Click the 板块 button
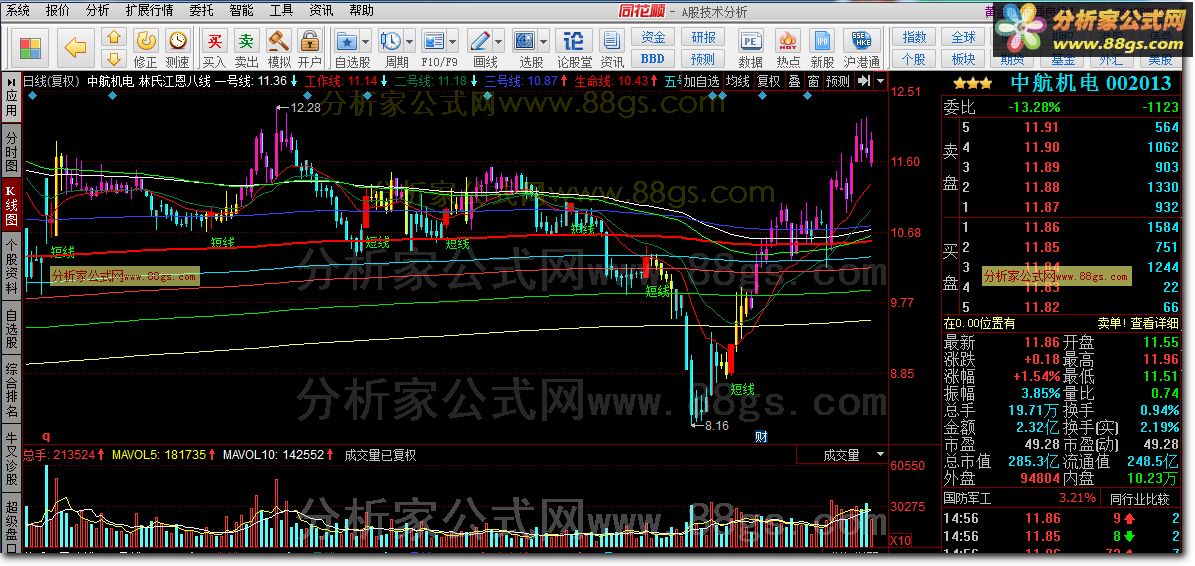The width and height of the screenshot is (1195, 566). (x=963, y=59)
